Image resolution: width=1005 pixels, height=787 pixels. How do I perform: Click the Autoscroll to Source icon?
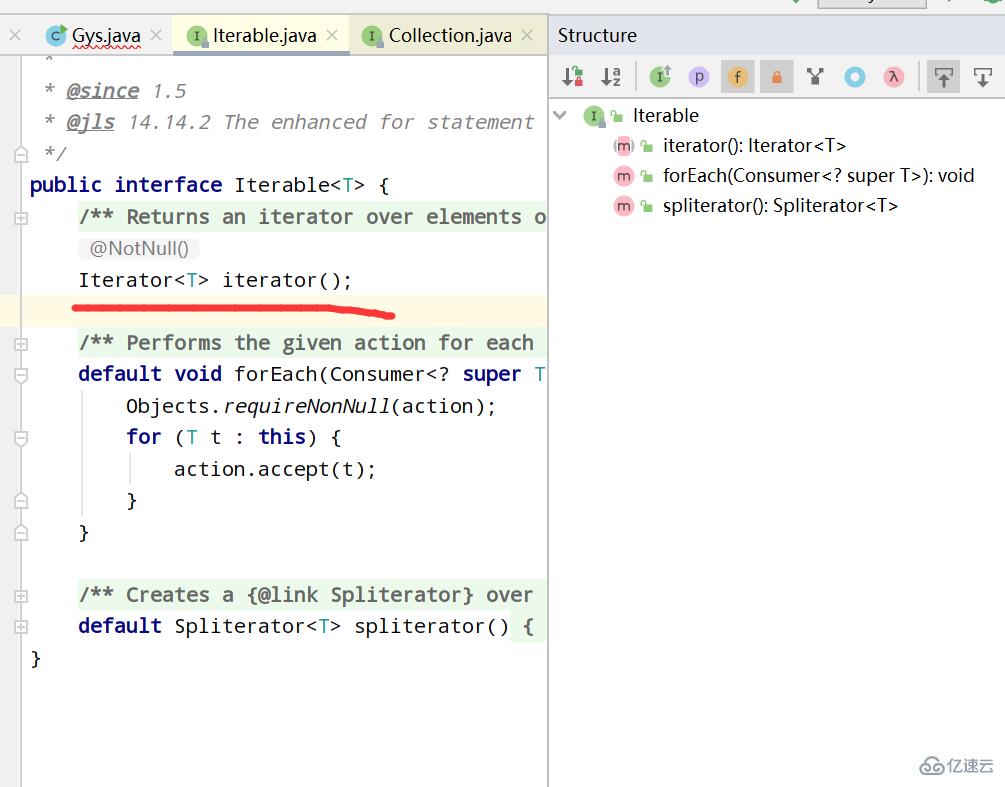pos(943,77)
